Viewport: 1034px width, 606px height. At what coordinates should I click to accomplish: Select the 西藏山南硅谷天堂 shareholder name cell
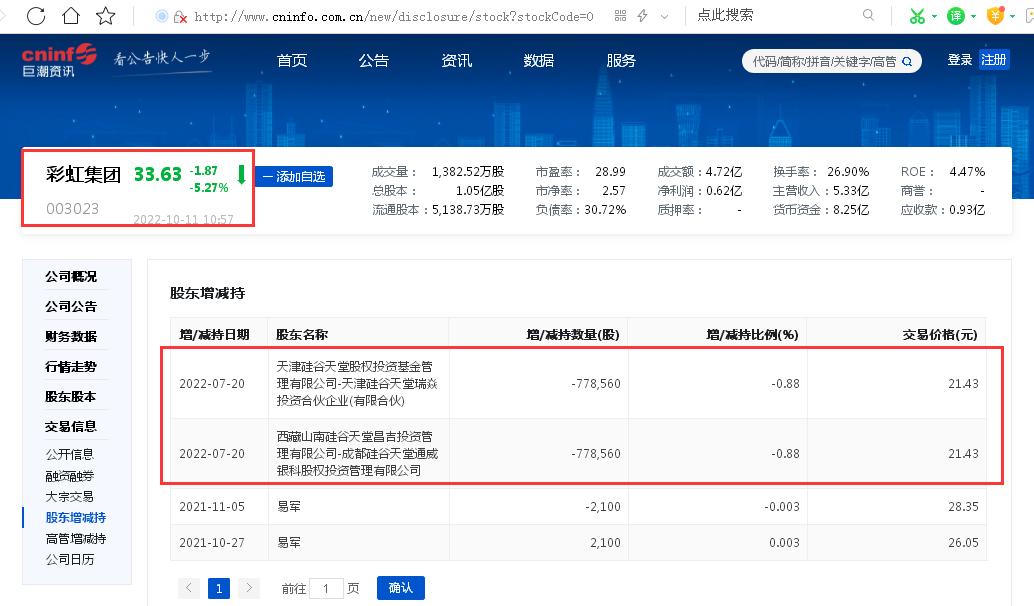[357, 454]
